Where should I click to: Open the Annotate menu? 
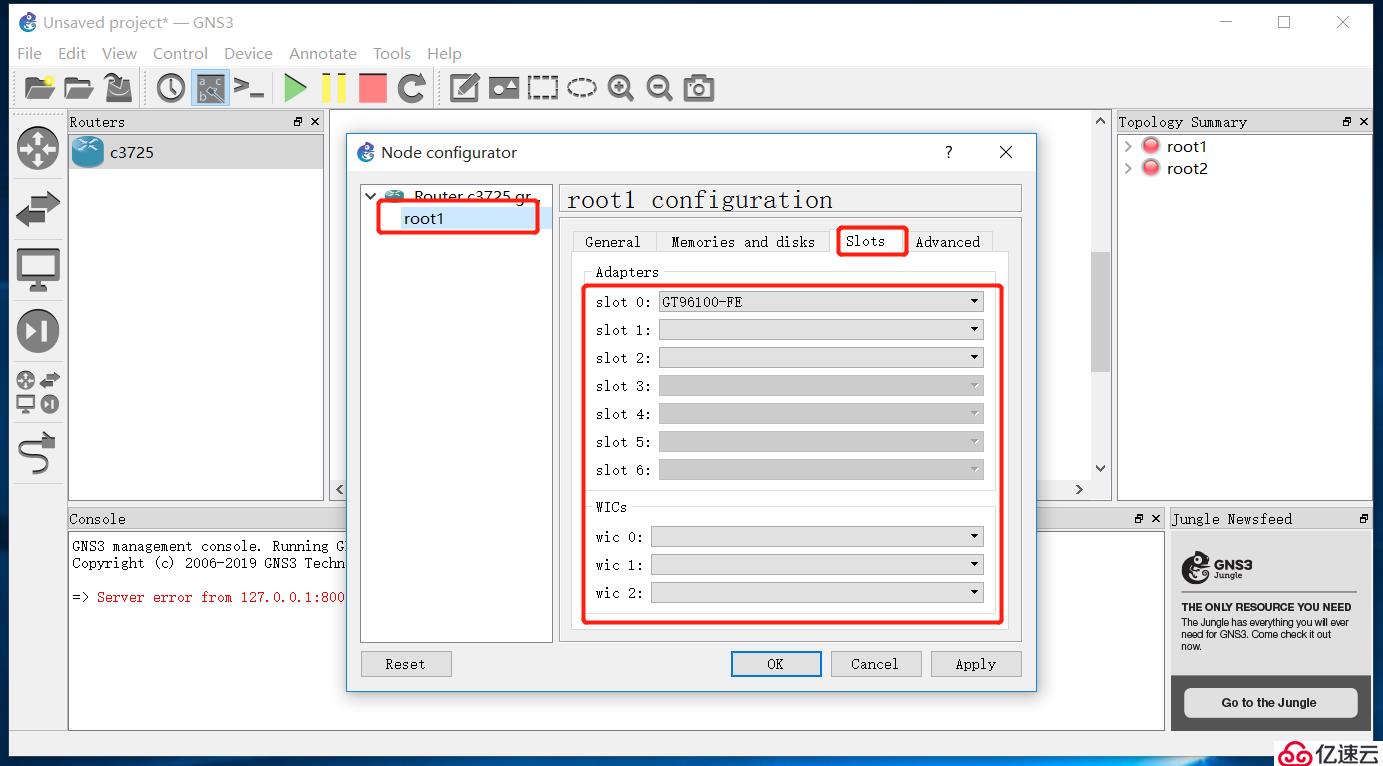click(x=323, y=53)
